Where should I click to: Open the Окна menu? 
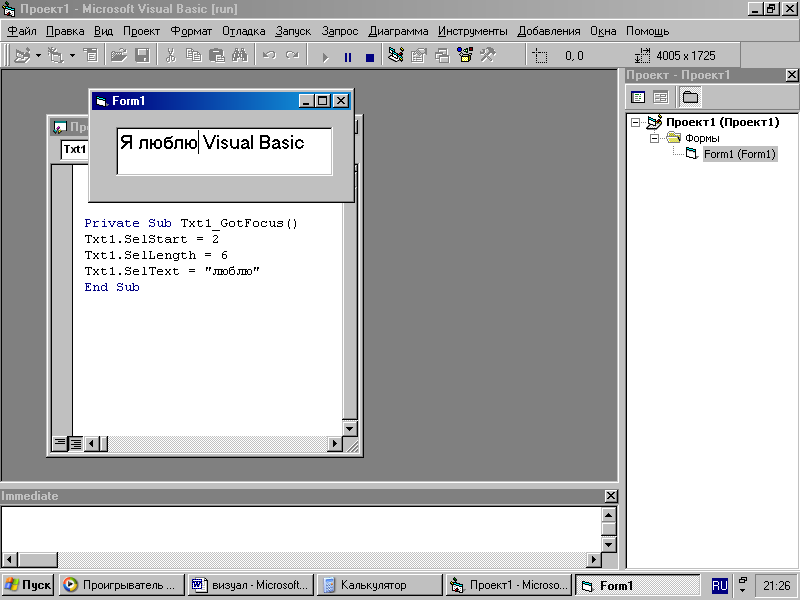coord(604,31)
